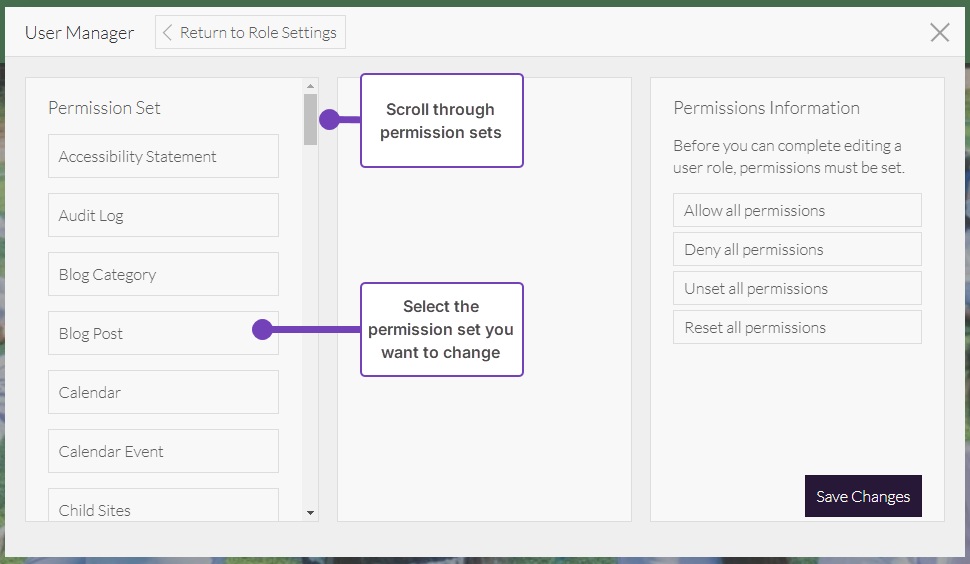Image resolution: width=970 pixels, height=564 pixels.
Task: Click the permission list scroll-down arrow
Action: pyautogui.click(x=311, y=512)
